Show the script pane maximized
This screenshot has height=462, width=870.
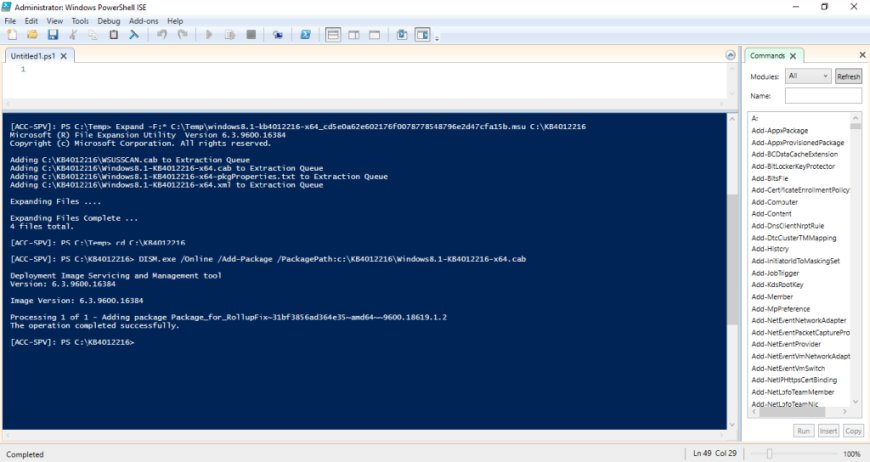[375, 35]
